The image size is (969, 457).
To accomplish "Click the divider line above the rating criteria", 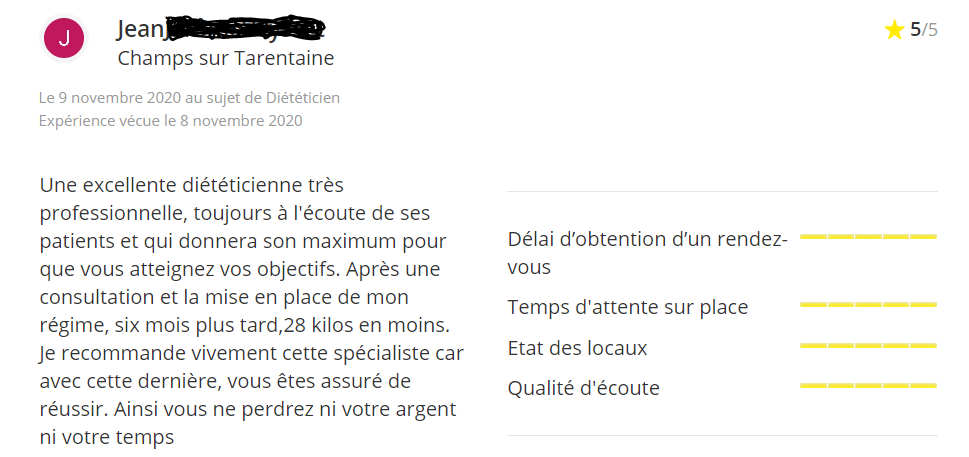I will coord(722,191).
